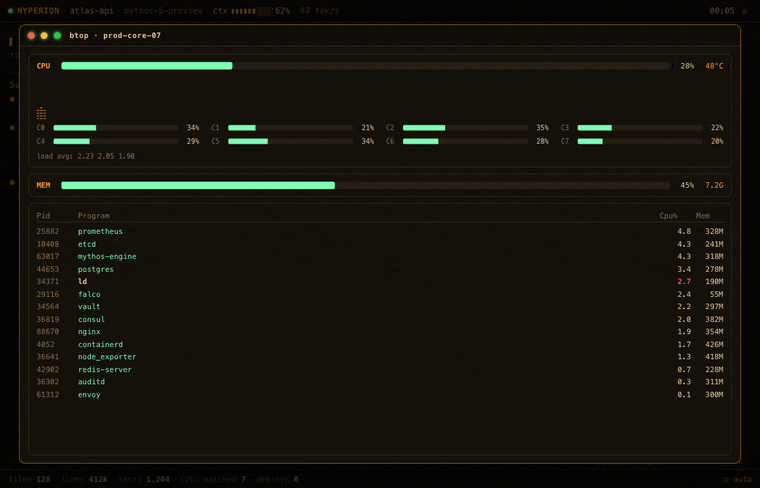Click the MEM usage bar

point(365,185)
